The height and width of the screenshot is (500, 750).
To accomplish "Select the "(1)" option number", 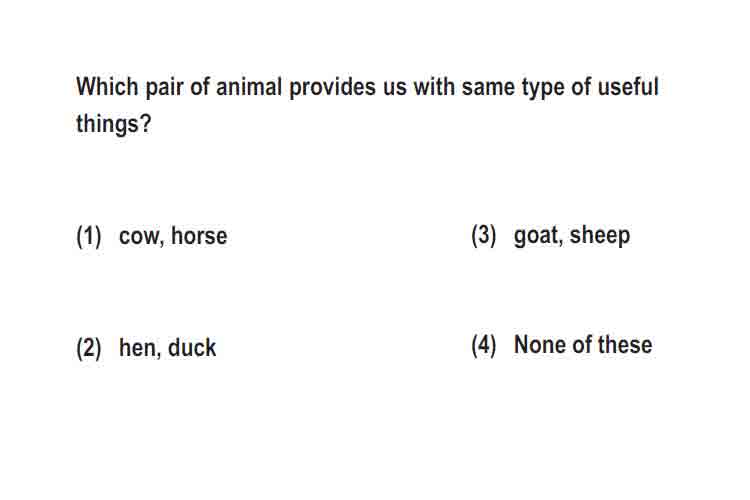I will point(89,236).
